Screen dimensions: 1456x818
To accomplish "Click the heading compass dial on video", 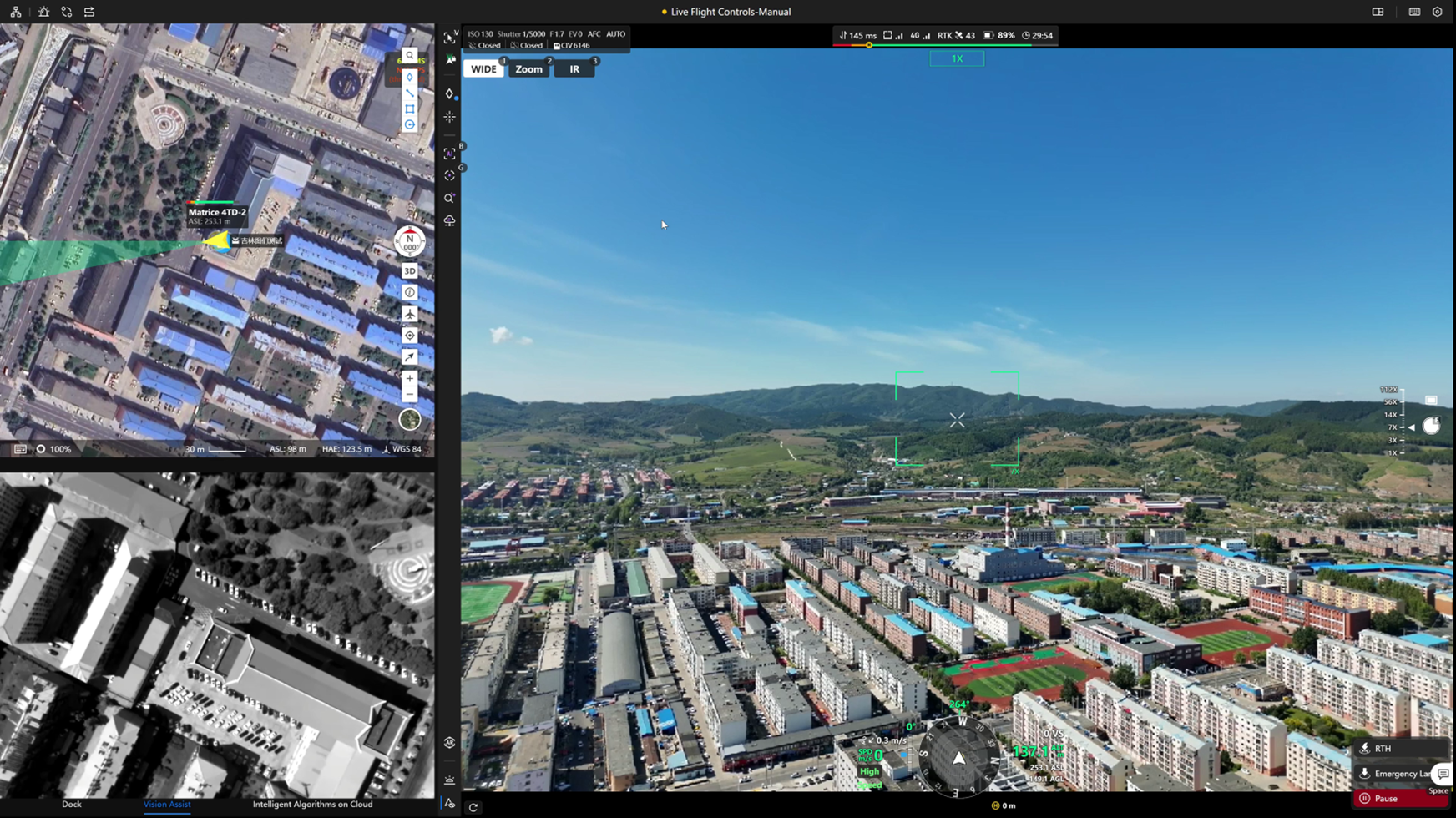I will 958,758.
